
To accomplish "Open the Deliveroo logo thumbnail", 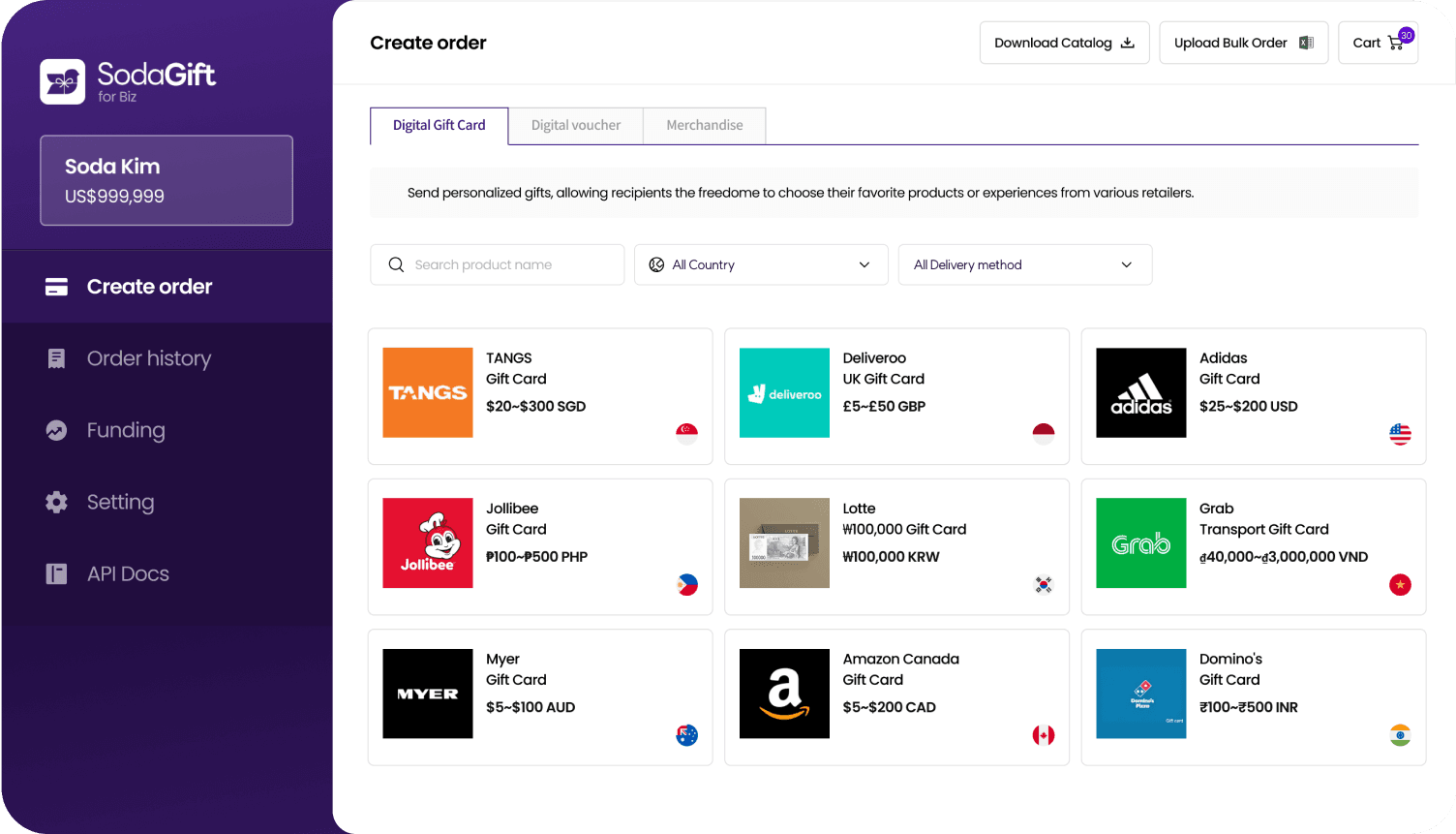I will click(784, 392).
